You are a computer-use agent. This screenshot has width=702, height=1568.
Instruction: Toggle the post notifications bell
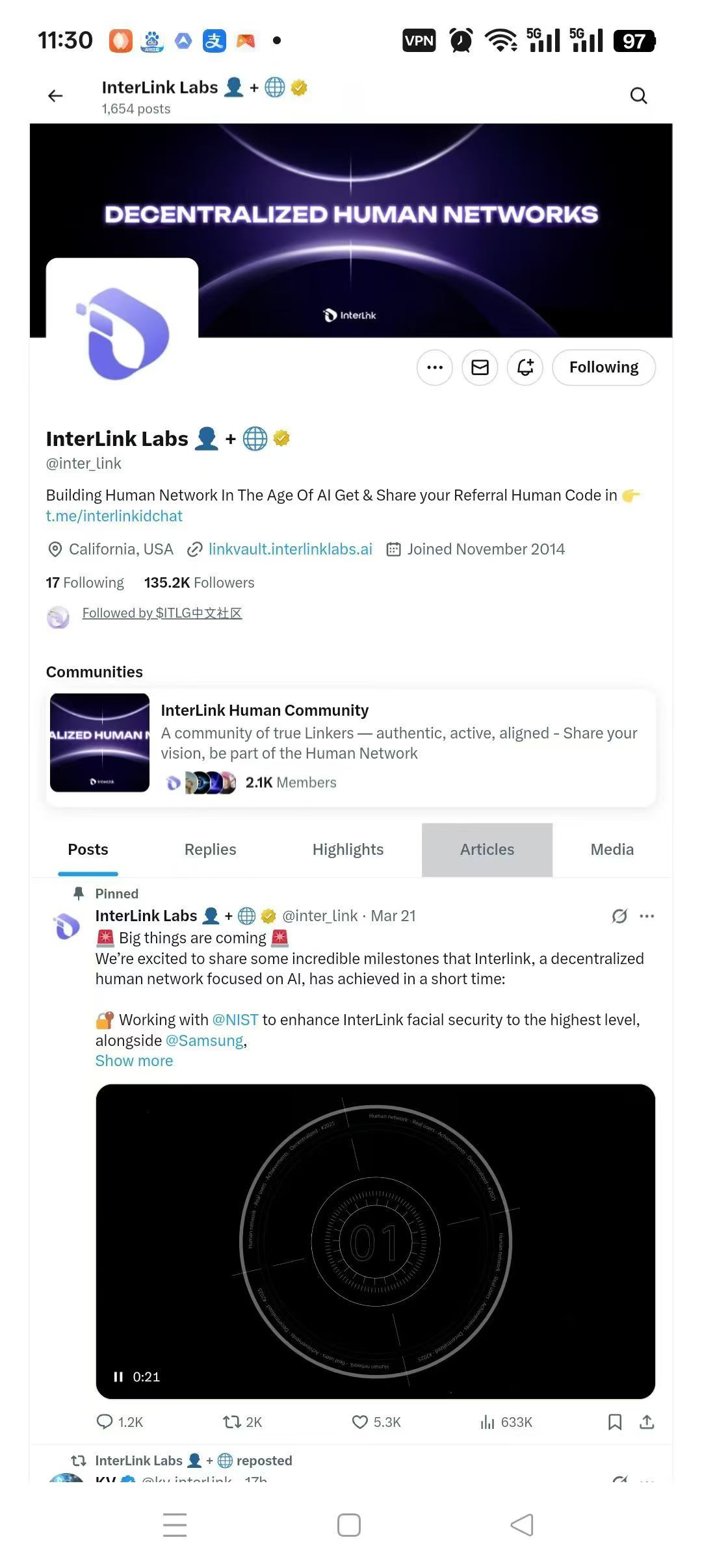tap(525, 367)
